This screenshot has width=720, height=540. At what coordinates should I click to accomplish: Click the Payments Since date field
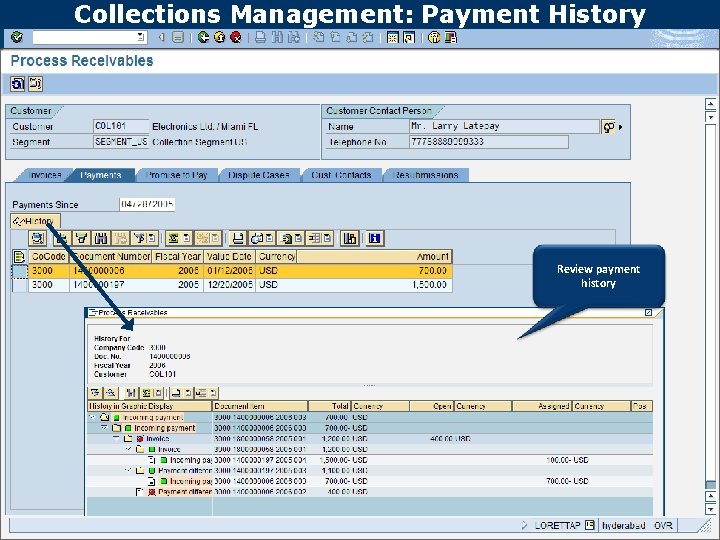click(x=147, y=204)
